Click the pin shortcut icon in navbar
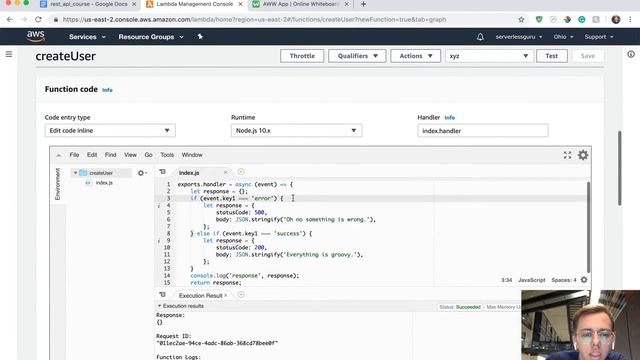 pyautogui.click(x=200, y=36)
